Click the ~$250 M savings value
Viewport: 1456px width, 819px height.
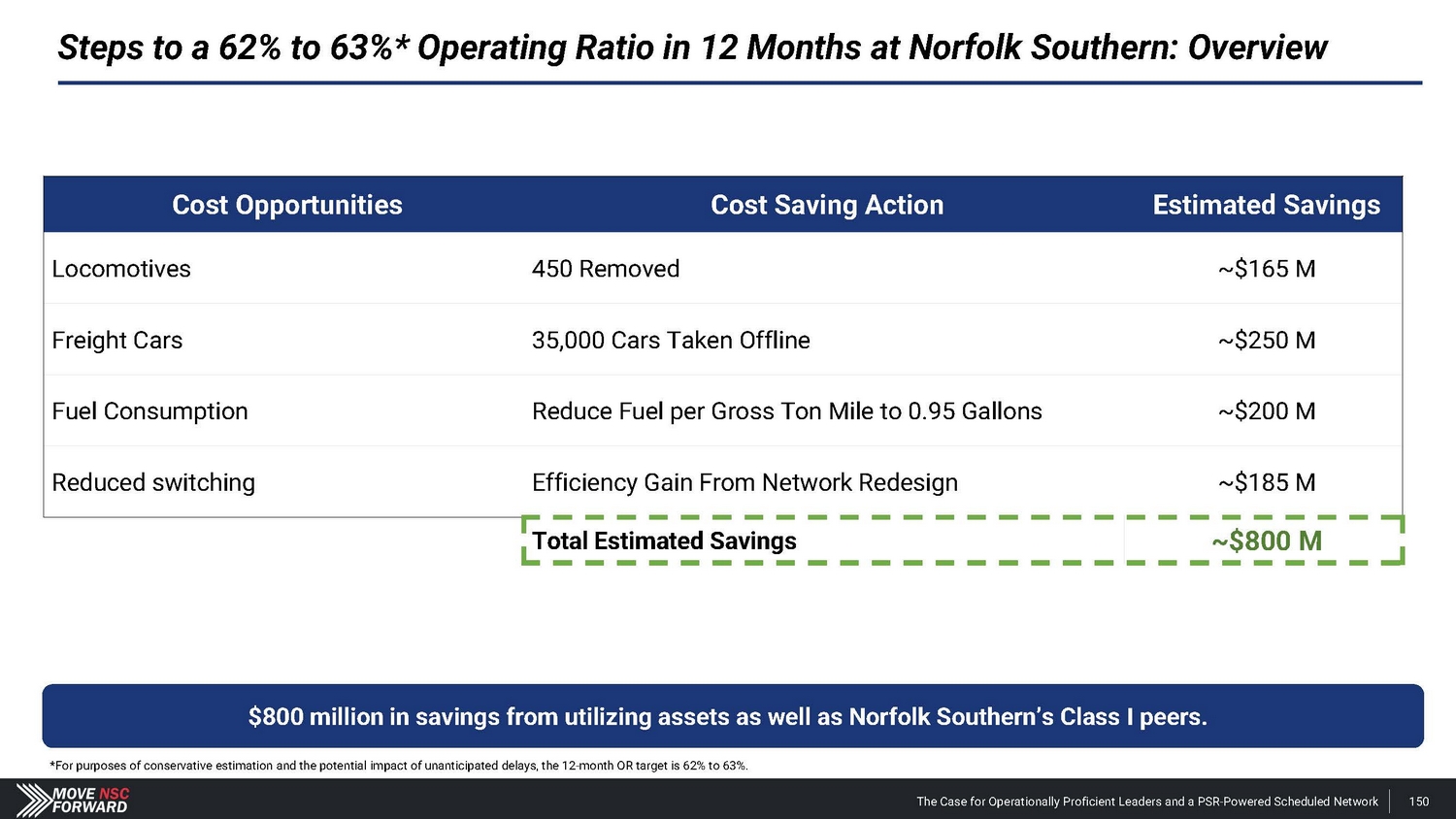pyautogui.click(x=1267, y=341)
